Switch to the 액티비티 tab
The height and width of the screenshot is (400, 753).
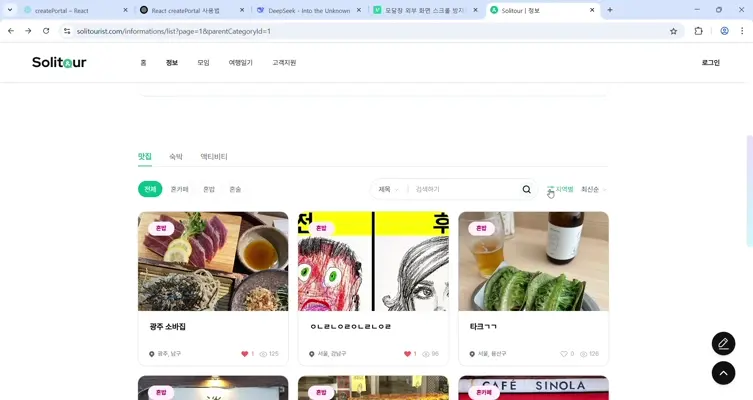tap(214, 157)
